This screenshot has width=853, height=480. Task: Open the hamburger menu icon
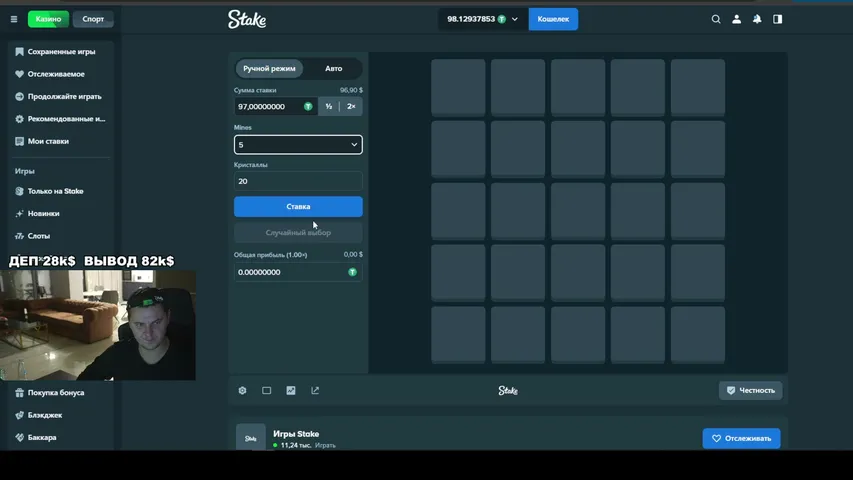pos(14,19)
